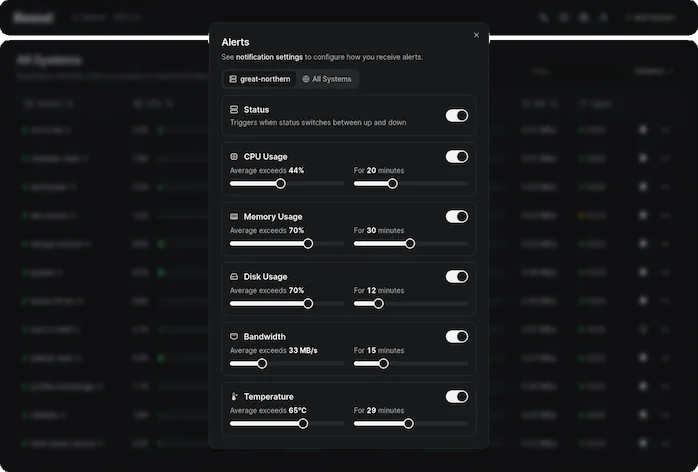Viewport: 698px width, 472px height.
Task: Disable the Status alert toggle
Action: [x=456, y=116]
